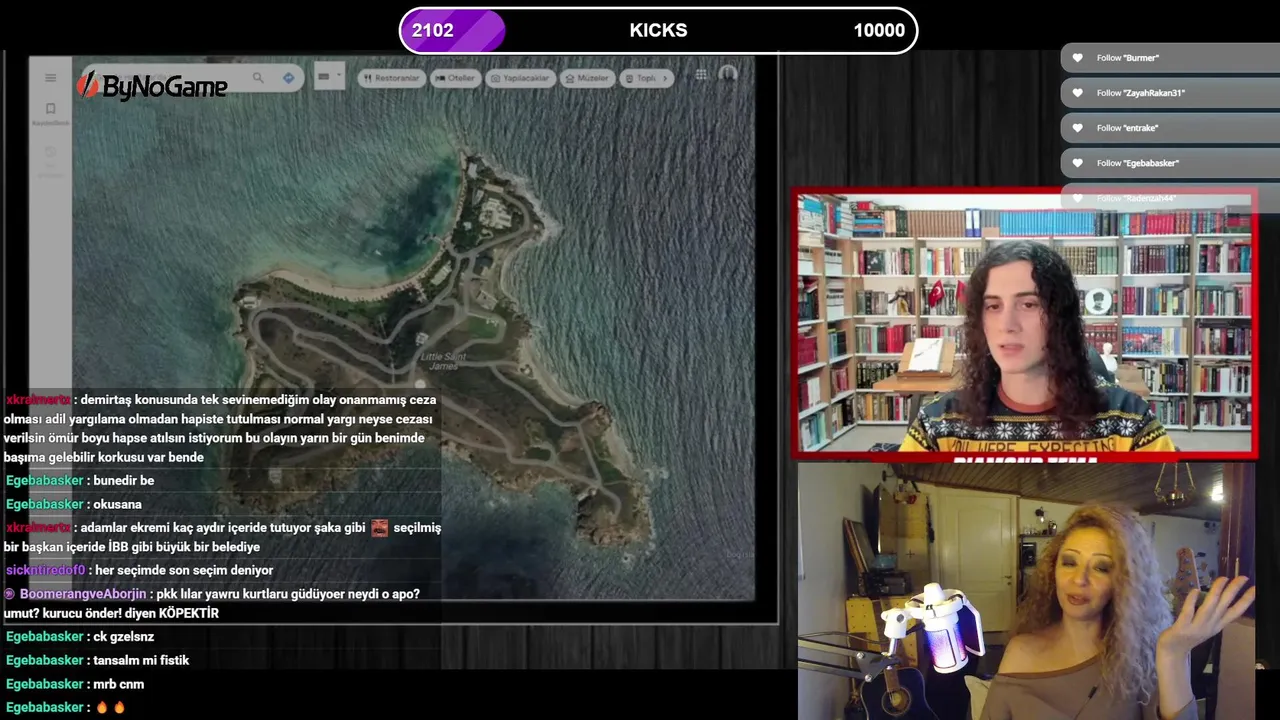
Task: Click the 10000 goal value
Action: pos(879,30)
